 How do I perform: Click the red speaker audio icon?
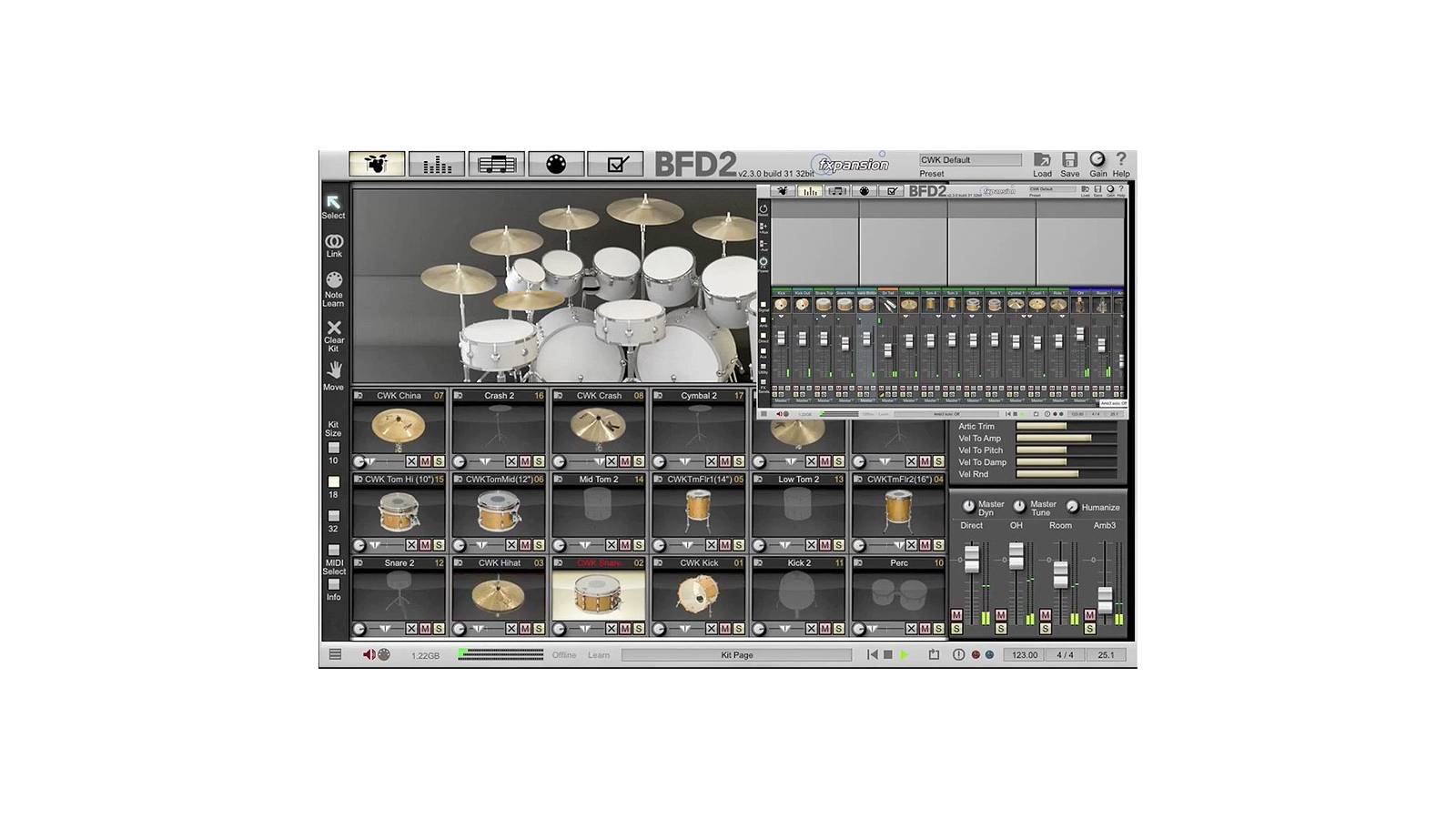[369, 654]
